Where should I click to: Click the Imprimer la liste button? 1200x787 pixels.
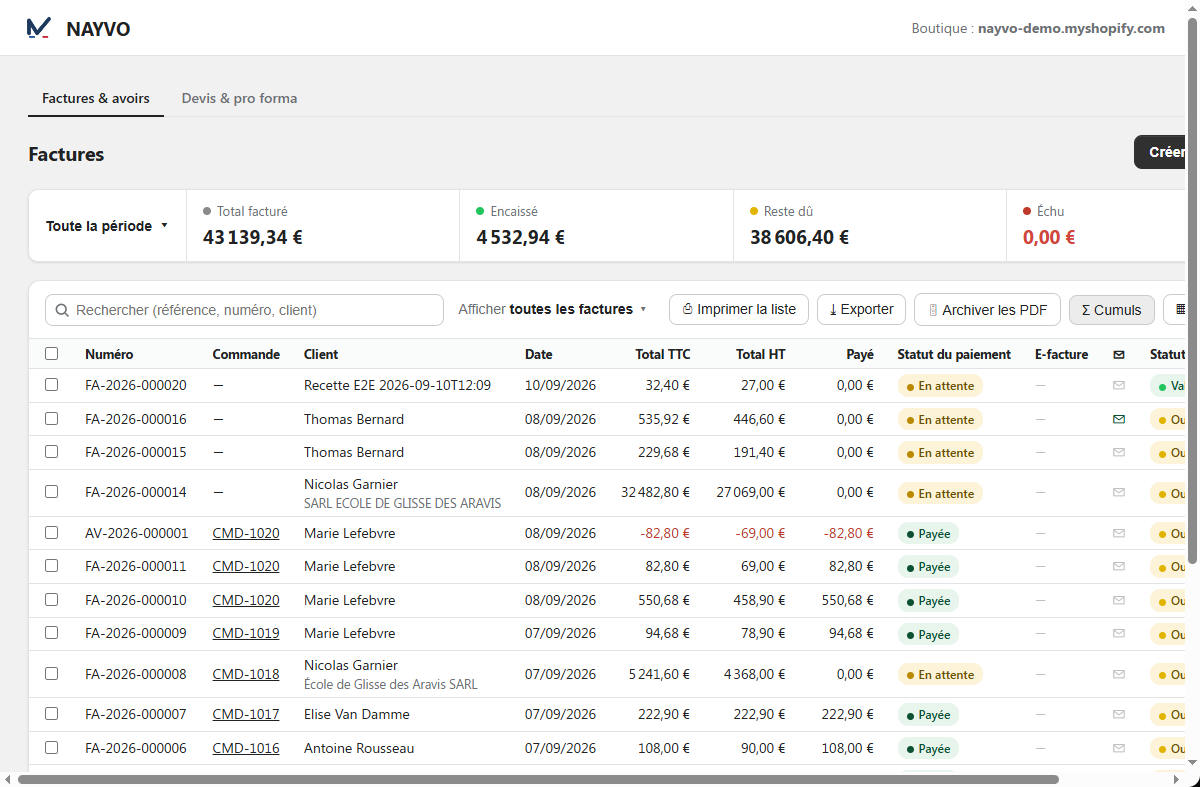click(739, 309)
